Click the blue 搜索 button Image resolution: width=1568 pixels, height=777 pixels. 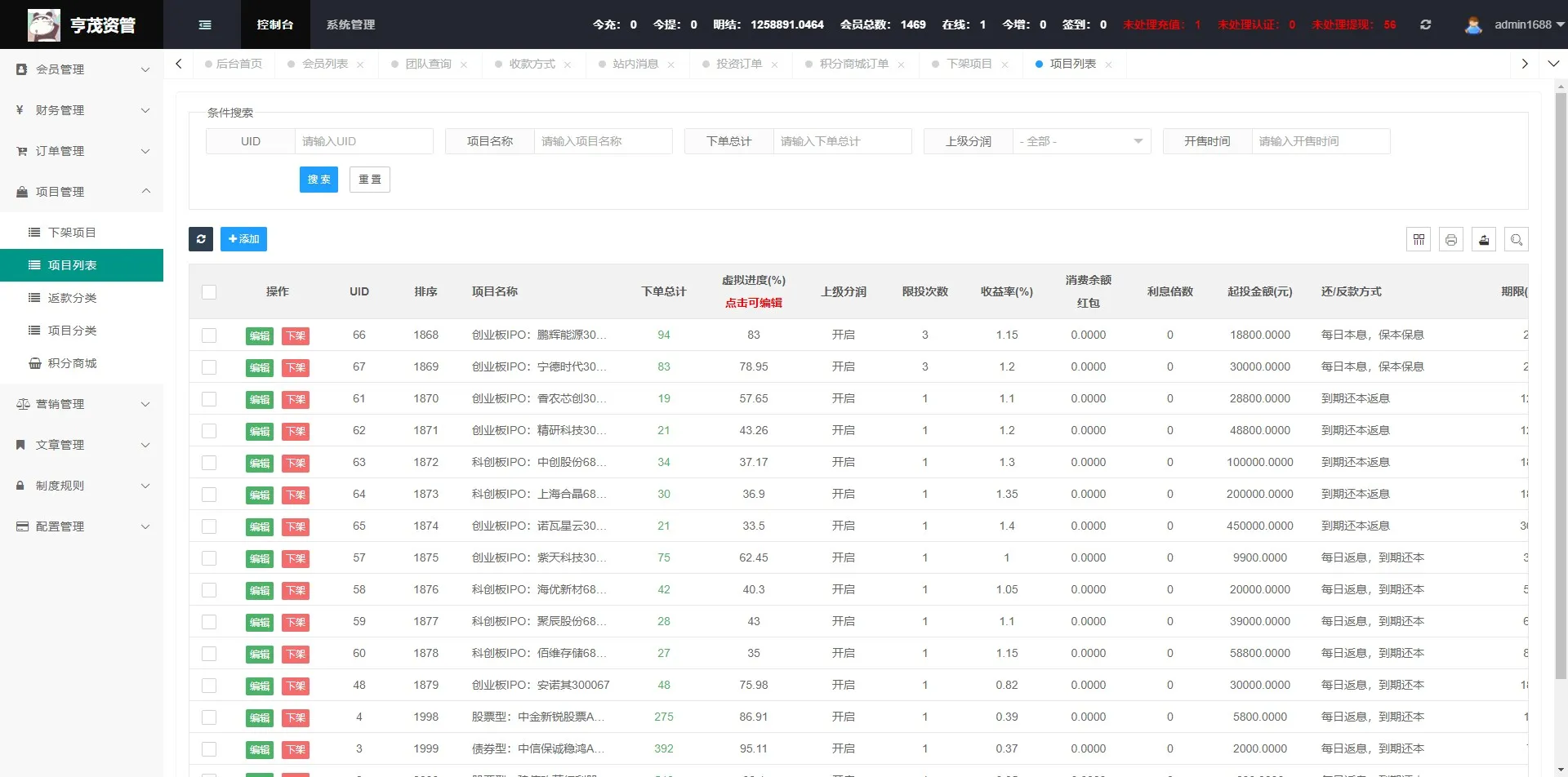pyautogui.click(x=318, y=180)
